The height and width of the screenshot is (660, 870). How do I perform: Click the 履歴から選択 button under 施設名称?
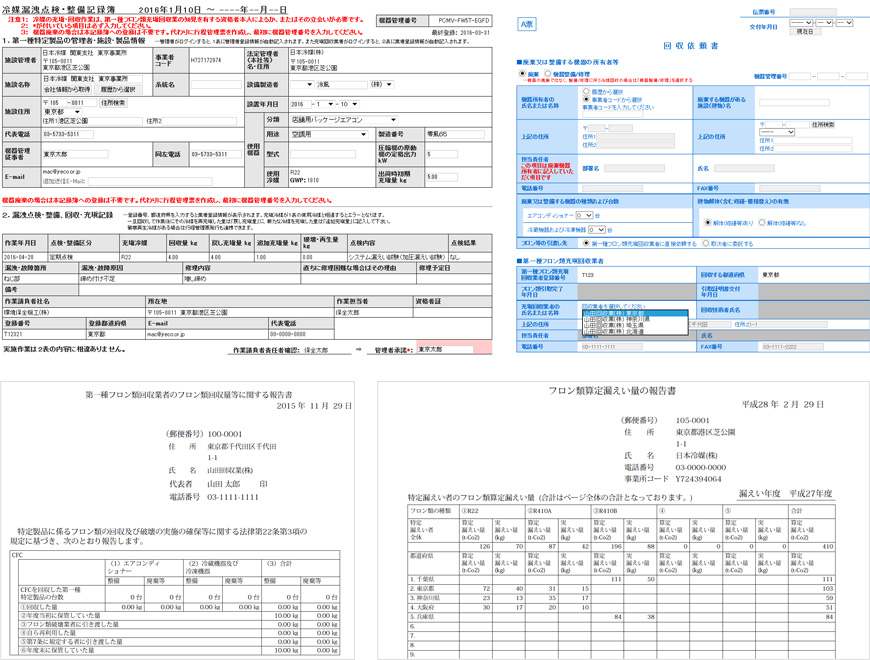click(118, 89)
